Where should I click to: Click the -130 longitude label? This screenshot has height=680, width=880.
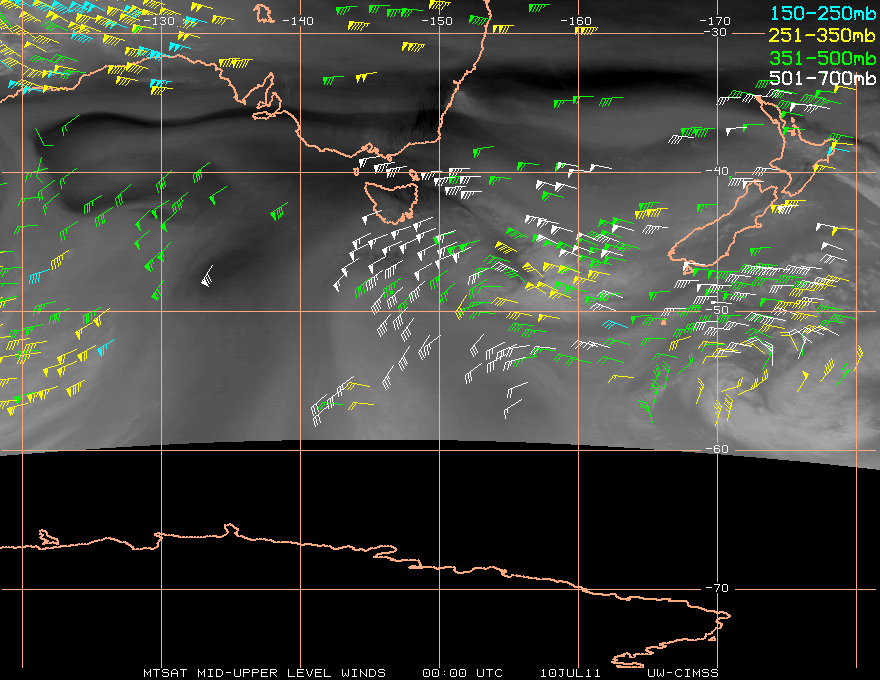[x=159, y=21]
